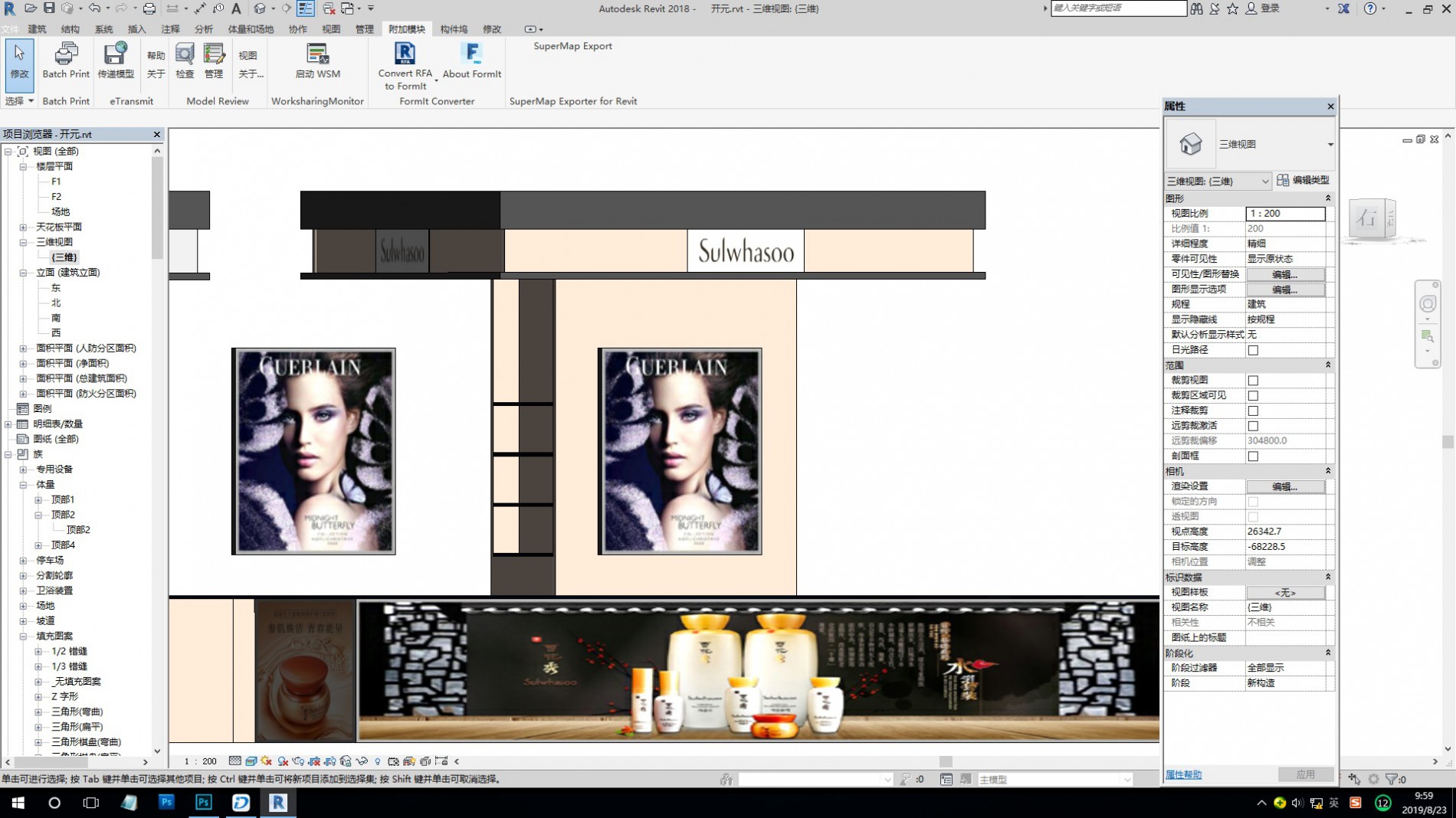The image size is (1456, 818).
Task: Open the navigation steering wheel
Action: pyautogui.click(x=1428, y=304)
